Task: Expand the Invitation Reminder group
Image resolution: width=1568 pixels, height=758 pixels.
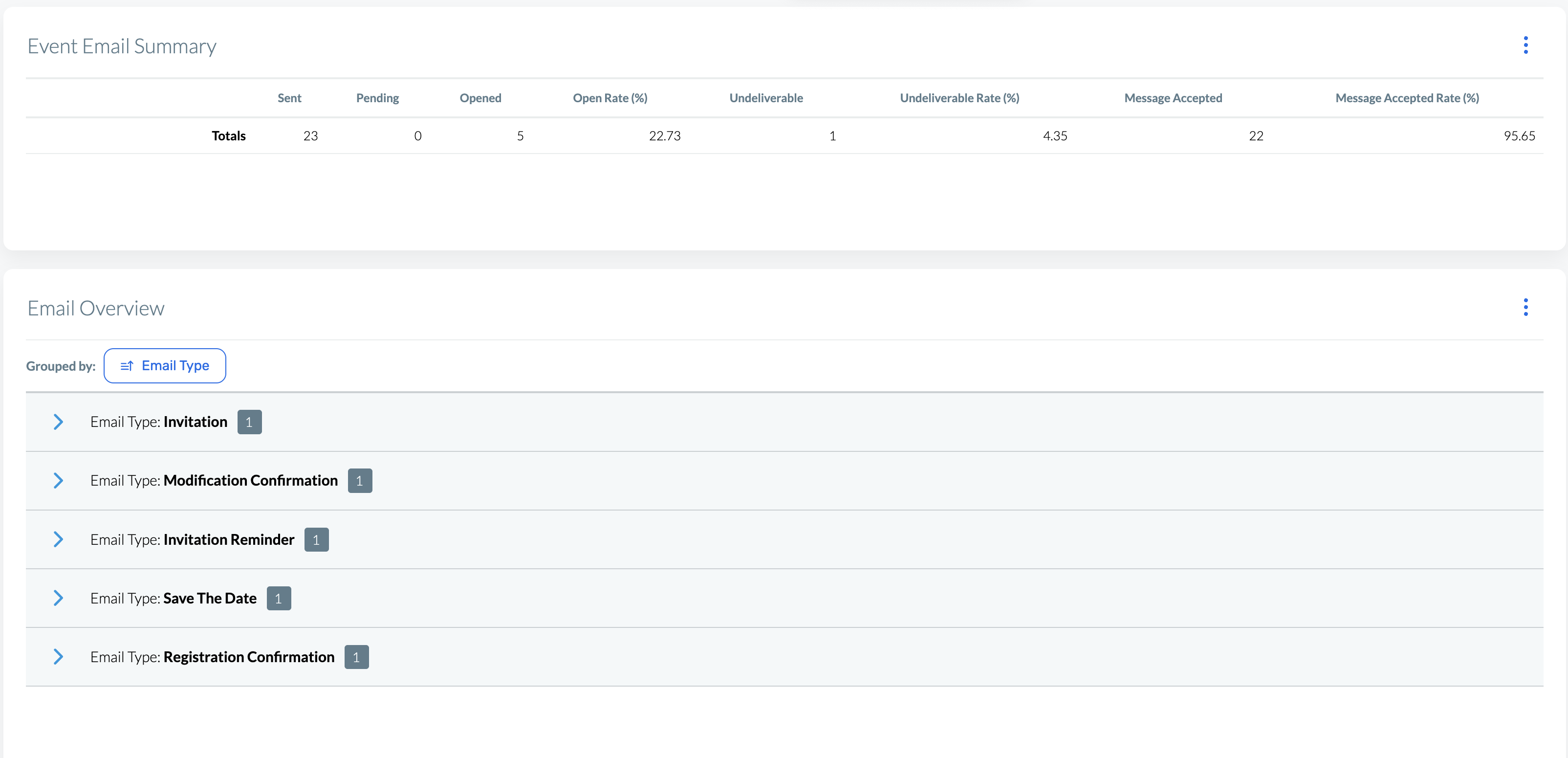Action: coord(58,539)
